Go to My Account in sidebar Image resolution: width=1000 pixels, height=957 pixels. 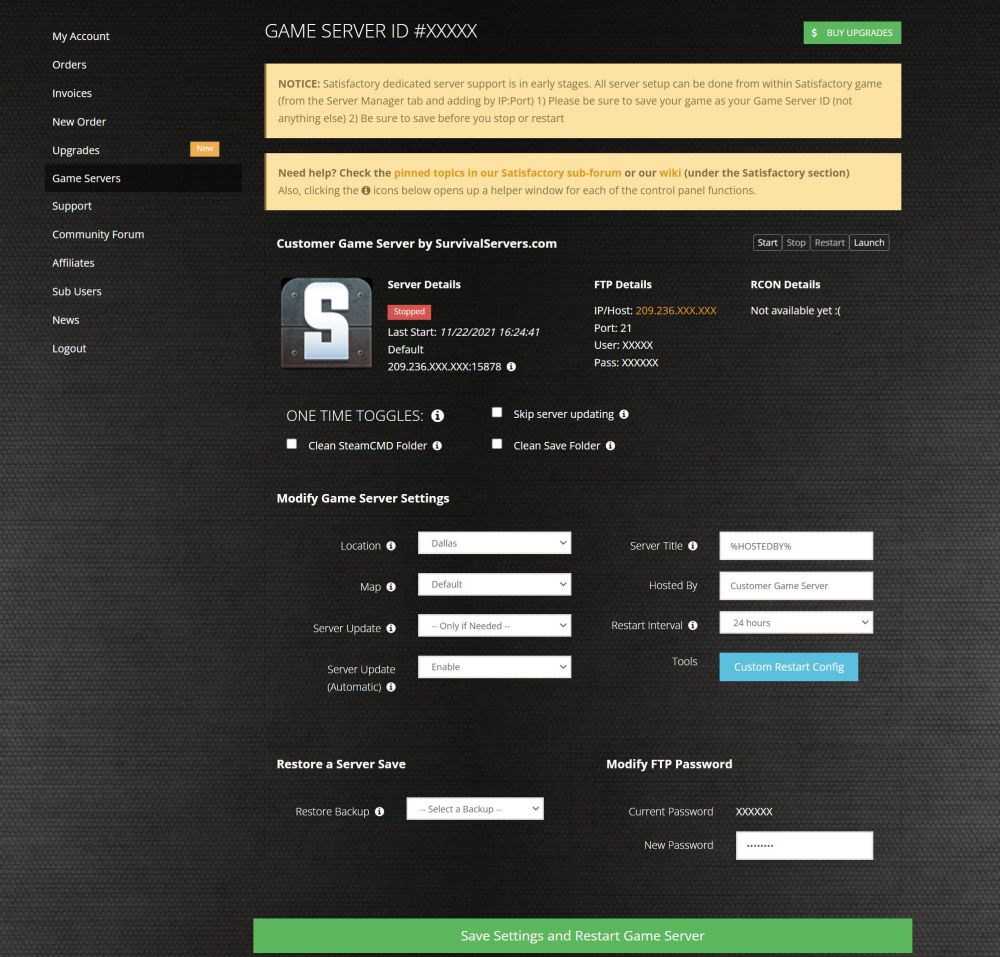point(80,36)
